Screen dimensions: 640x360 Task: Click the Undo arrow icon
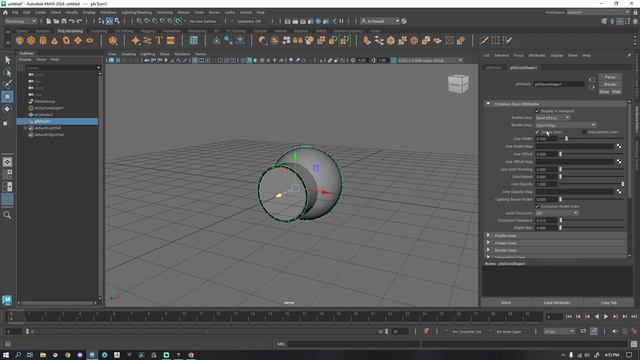tap(72, 21)
